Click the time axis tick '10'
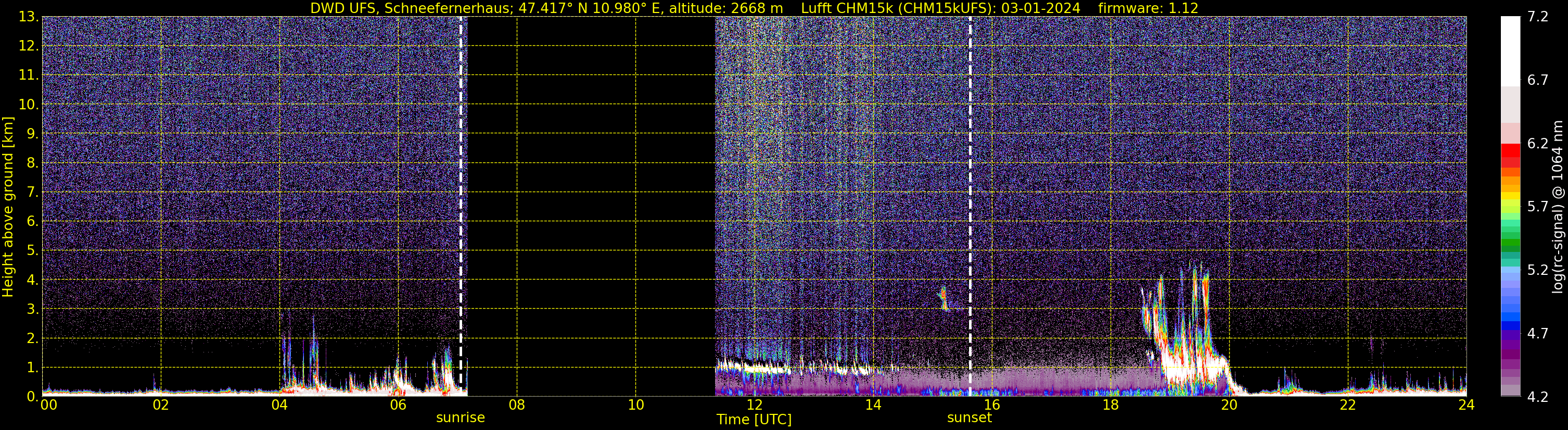 coord(635,405)
